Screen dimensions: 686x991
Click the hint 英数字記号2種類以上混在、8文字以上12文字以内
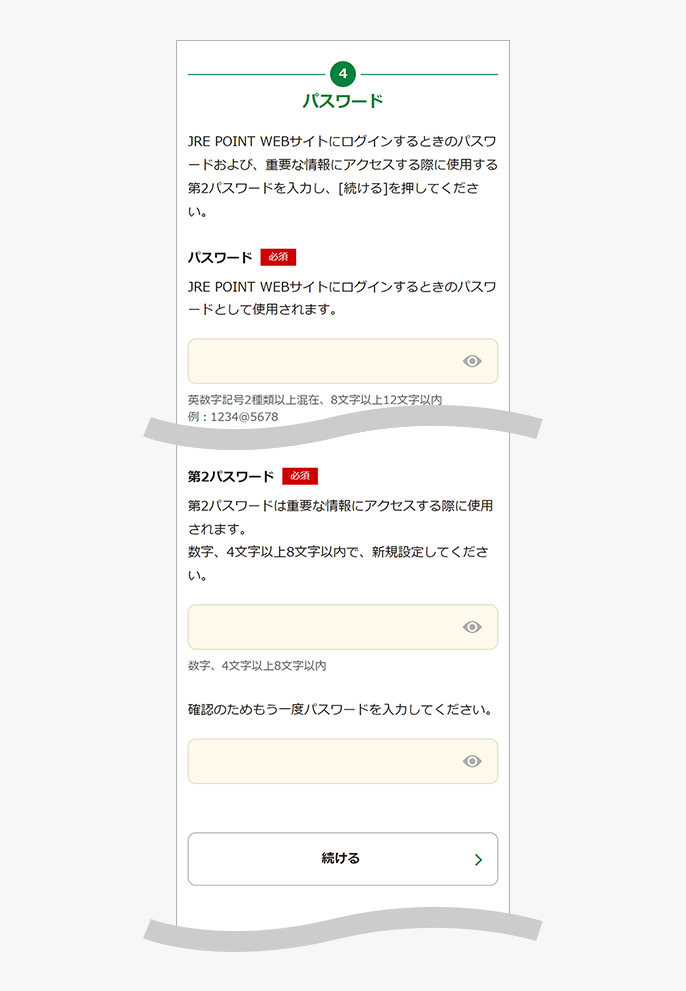[315, 399]
